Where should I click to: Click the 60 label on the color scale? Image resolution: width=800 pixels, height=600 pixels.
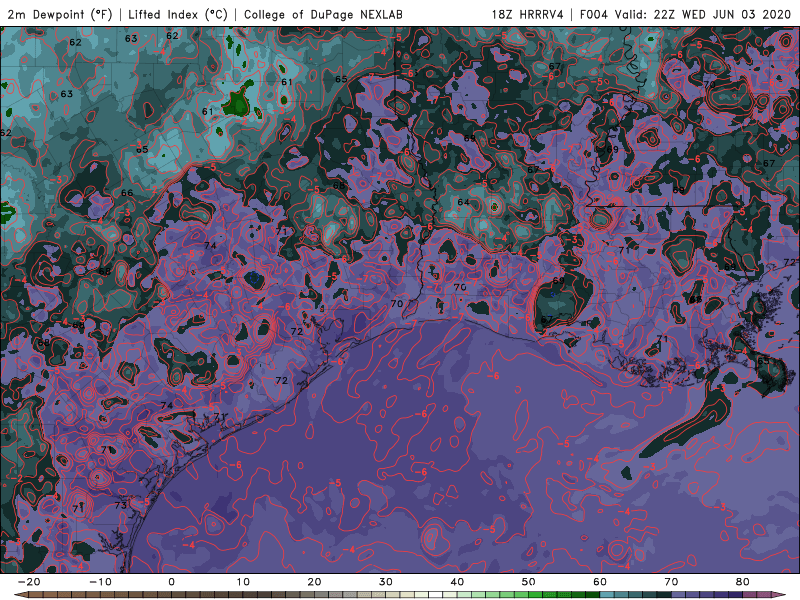pos(600,582)
